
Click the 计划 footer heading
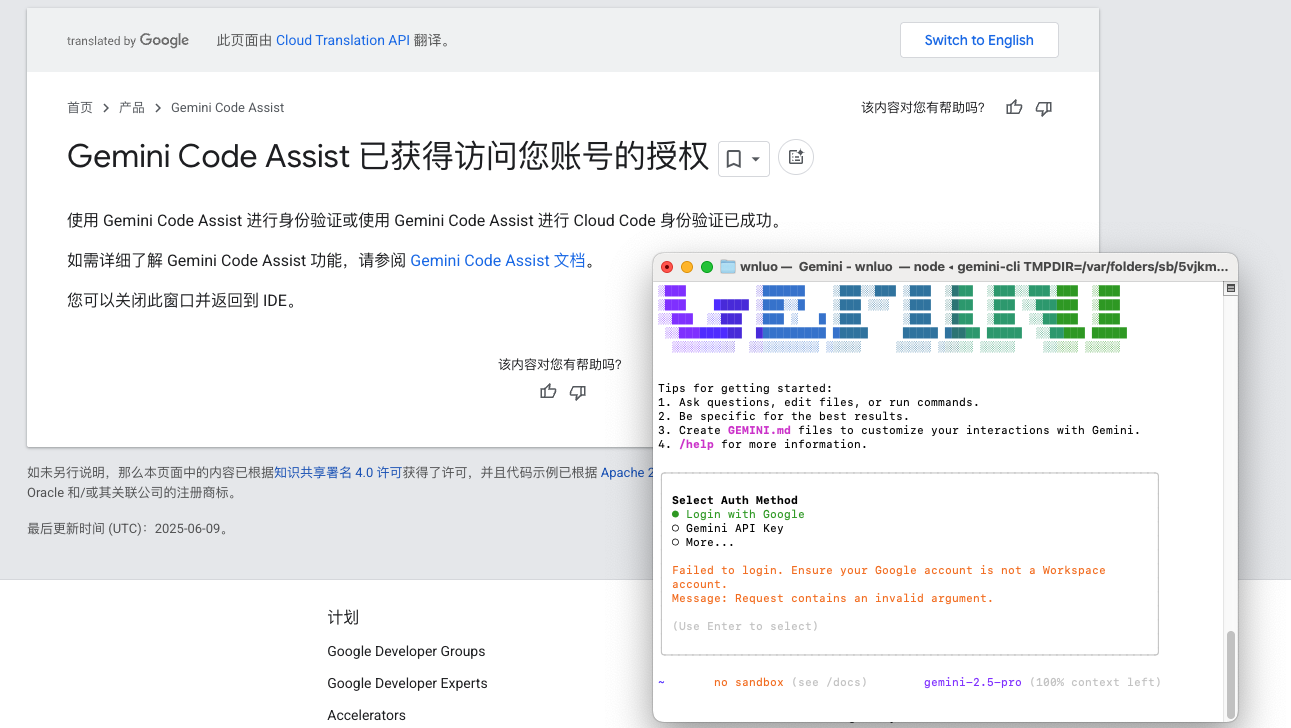coord(343,617)
